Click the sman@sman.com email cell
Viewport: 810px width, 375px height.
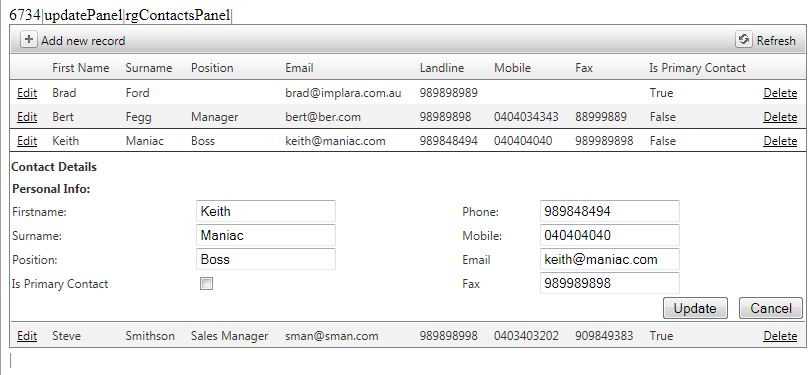click(332, 336)
